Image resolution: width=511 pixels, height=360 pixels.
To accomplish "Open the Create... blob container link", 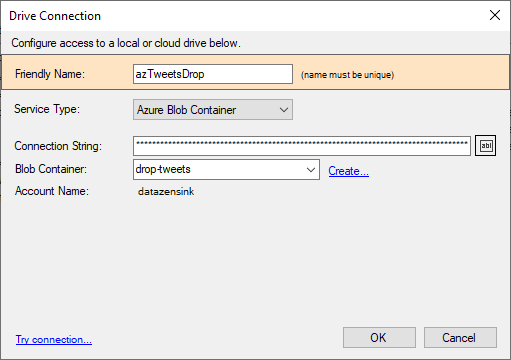I will click(349, 171).
